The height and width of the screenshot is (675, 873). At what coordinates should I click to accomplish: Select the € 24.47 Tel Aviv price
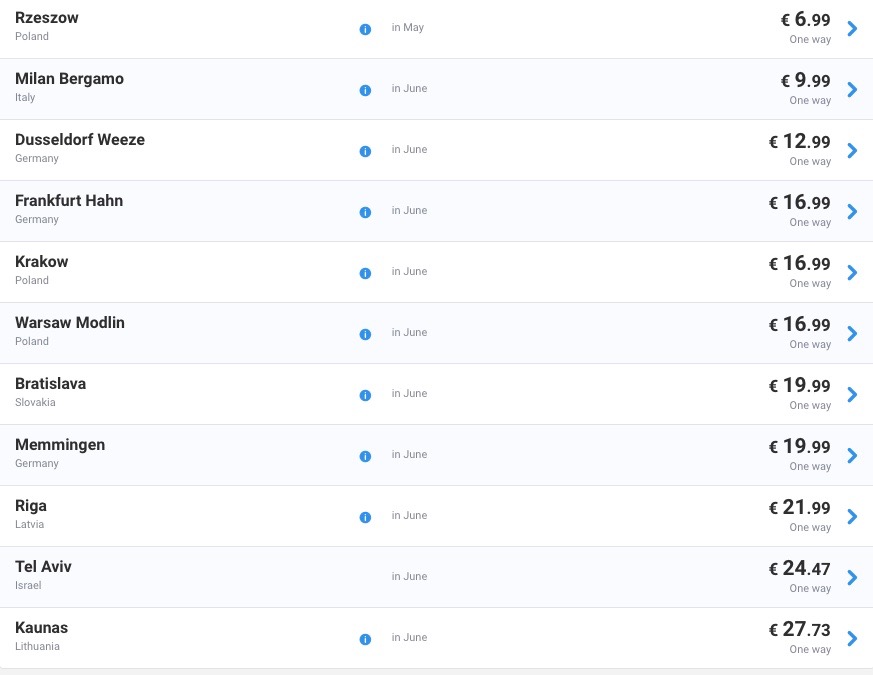coord(800,568)
